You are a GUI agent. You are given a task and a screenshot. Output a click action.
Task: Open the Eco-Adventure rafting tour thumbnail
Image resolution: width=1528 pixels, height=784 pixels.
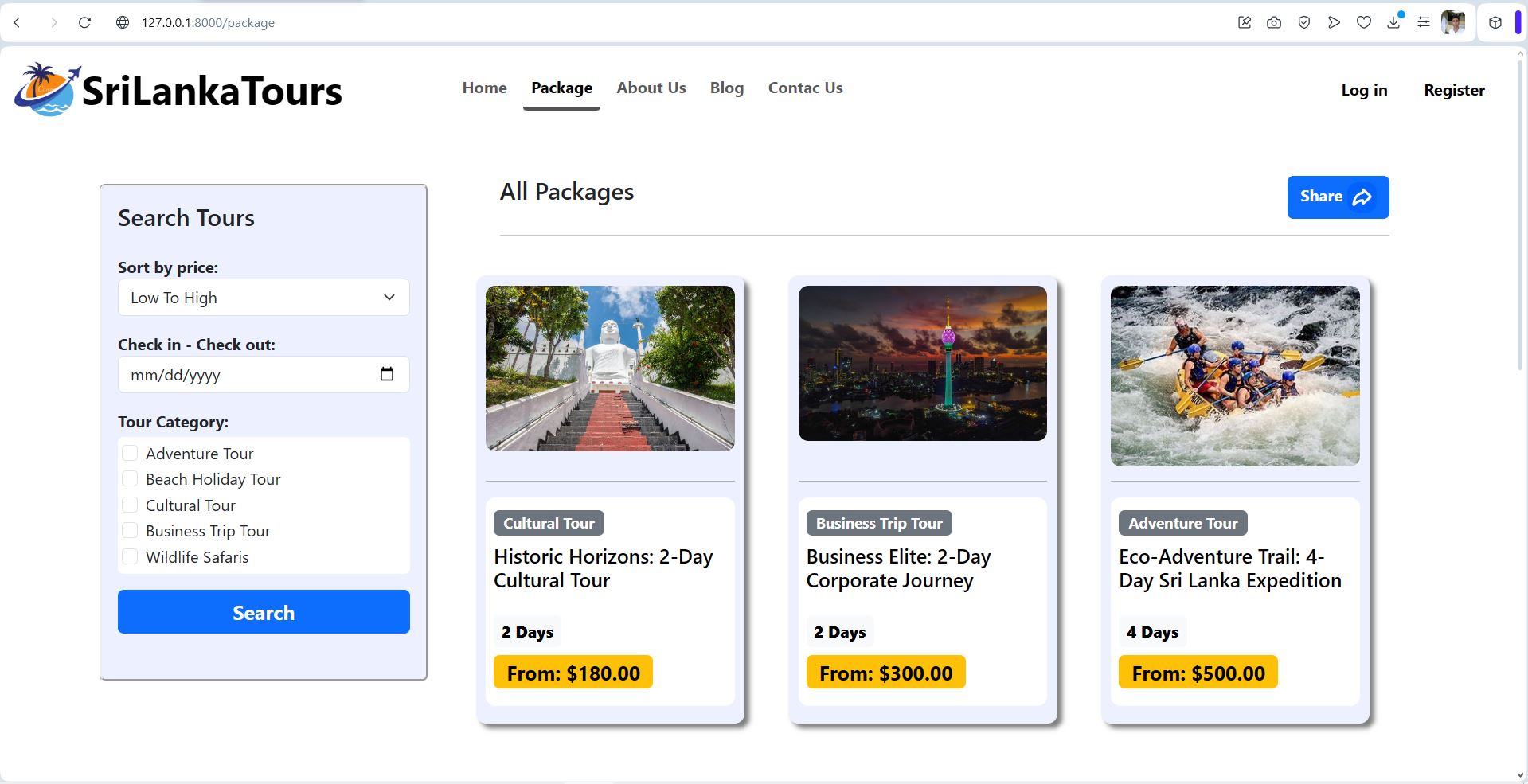[x=1235, y=376]
